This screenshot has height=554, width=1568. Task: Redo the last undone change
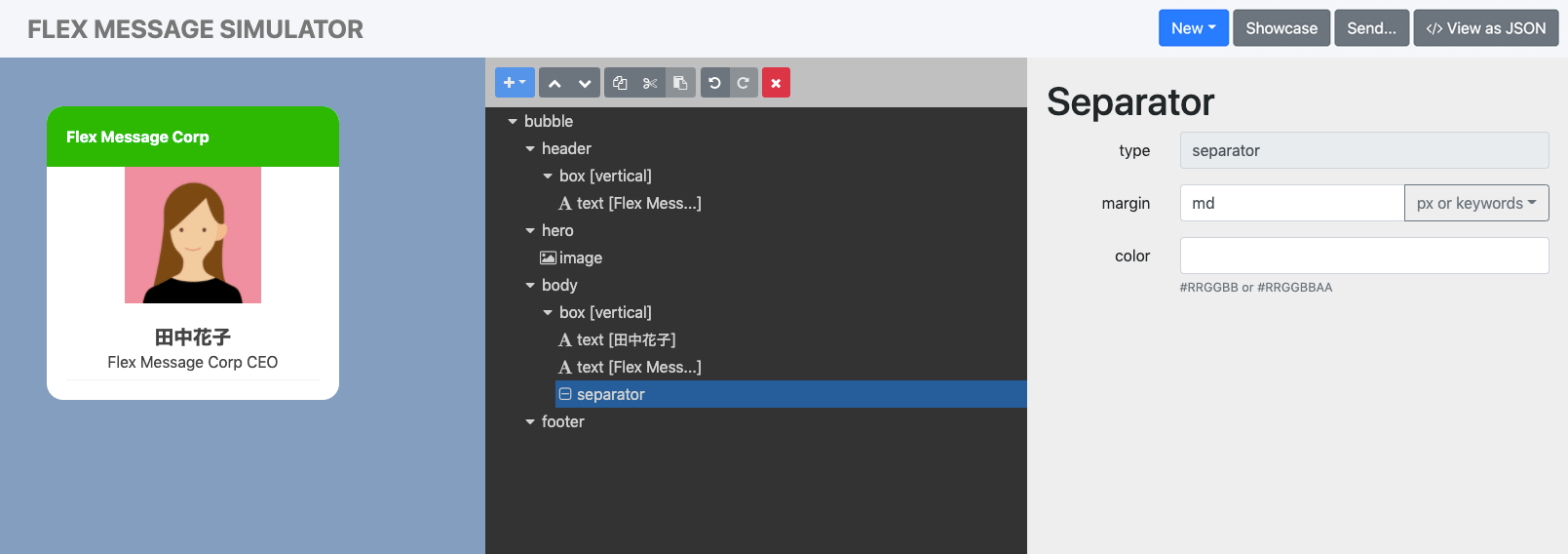(x=743, y=83)
